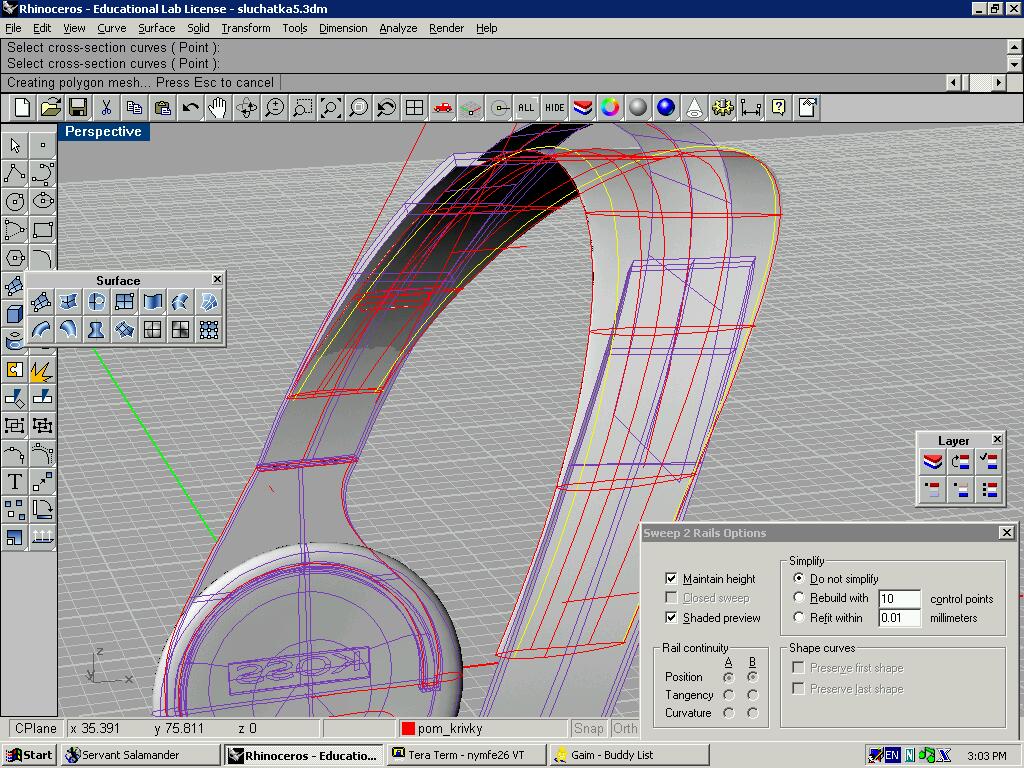
Task: Select Tangency radio for rail A
Action: [x=728, y=695]
